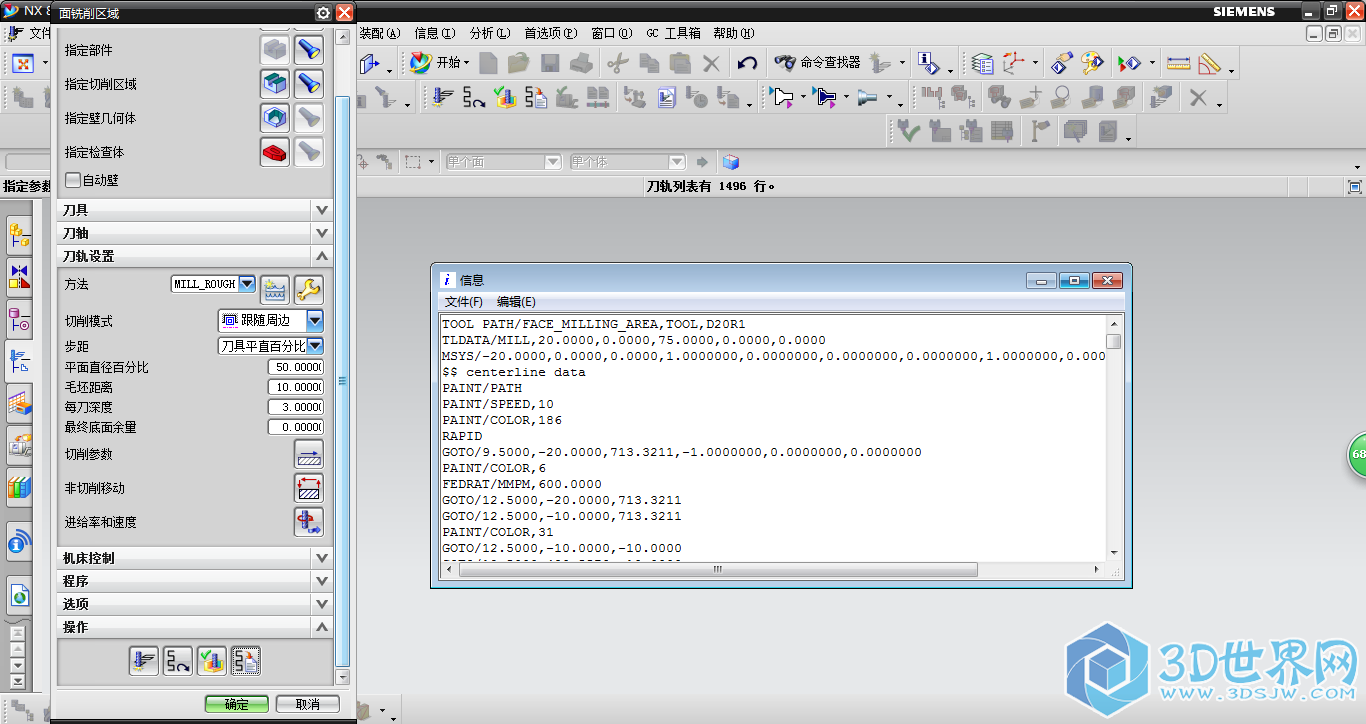Expand the 机床控制 section
This screenshot has width=1366, height=724.
tap(195, 558)
